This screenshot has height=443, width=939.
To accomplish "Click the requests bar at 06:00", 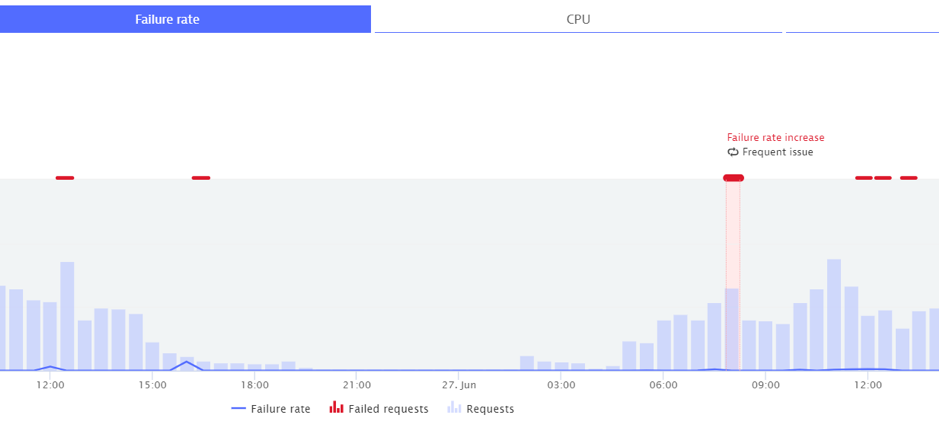I will pos(664,345).
